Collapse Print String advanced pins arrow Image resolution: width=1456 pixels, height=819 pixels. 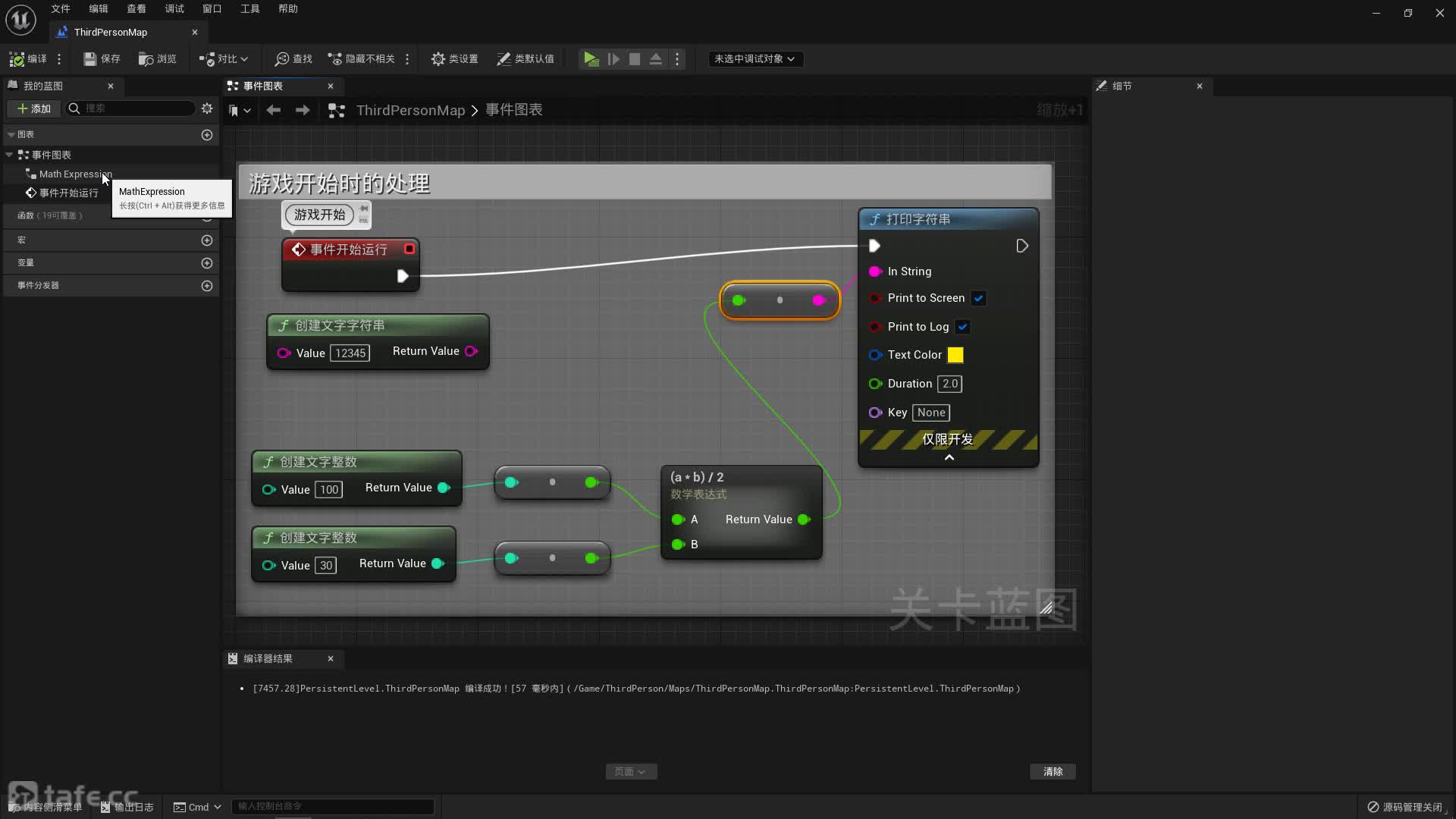tap(949, 457)
